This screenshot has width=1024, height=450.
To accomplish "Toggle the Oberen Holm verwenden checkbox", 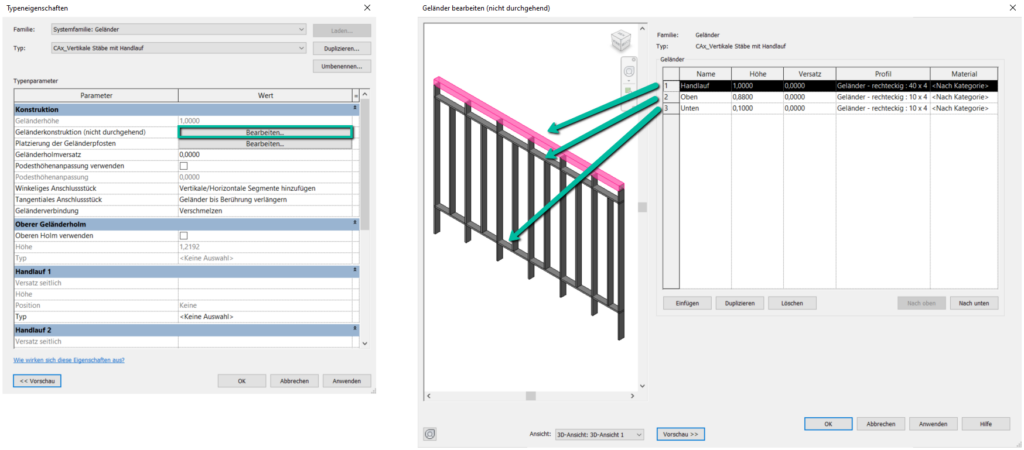I will pos(183,236).
